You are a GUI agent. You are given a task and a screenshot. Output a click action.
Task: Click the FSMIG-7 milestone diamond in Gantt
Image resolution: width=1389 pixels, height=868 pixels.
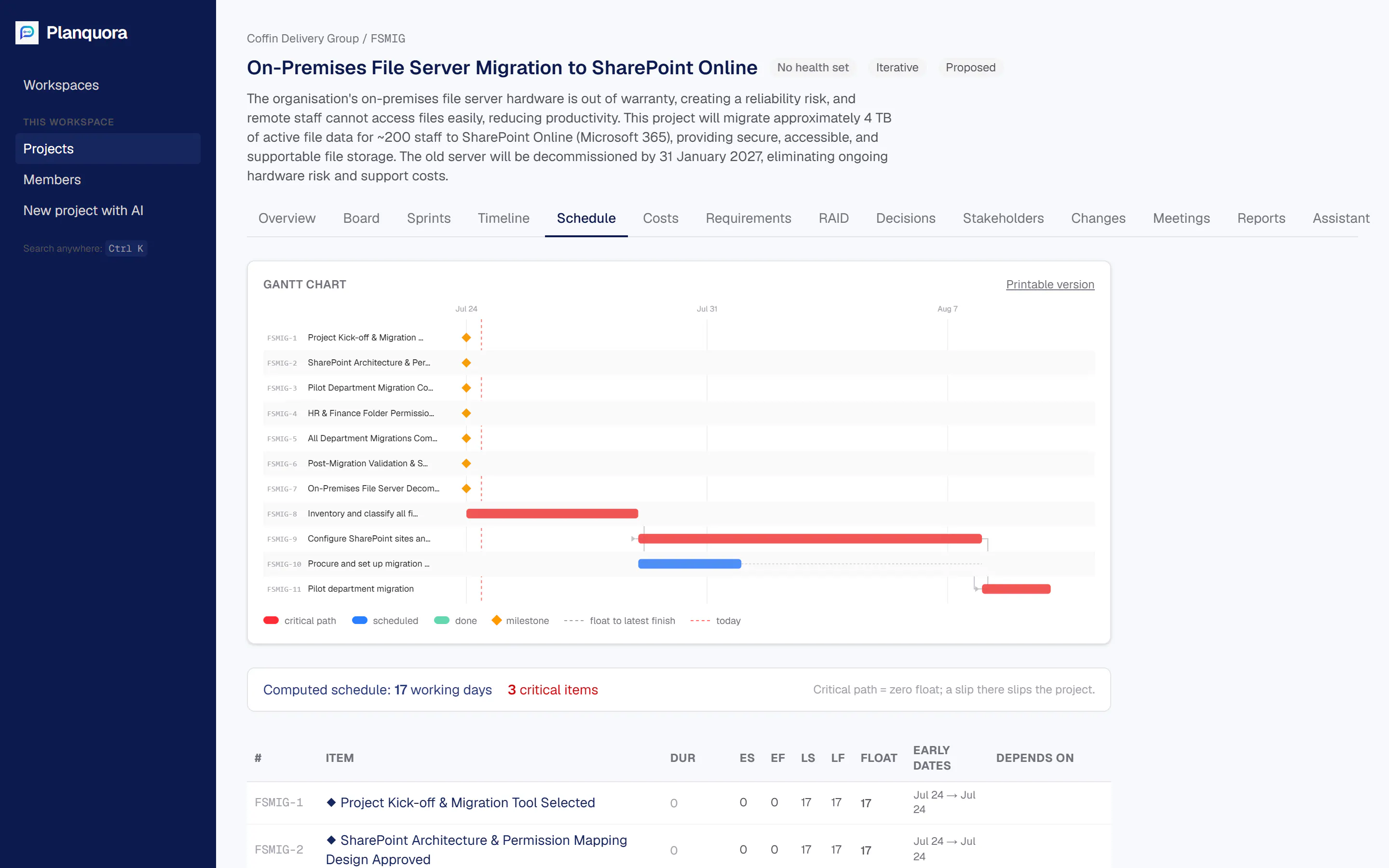[x=466, y=488]
